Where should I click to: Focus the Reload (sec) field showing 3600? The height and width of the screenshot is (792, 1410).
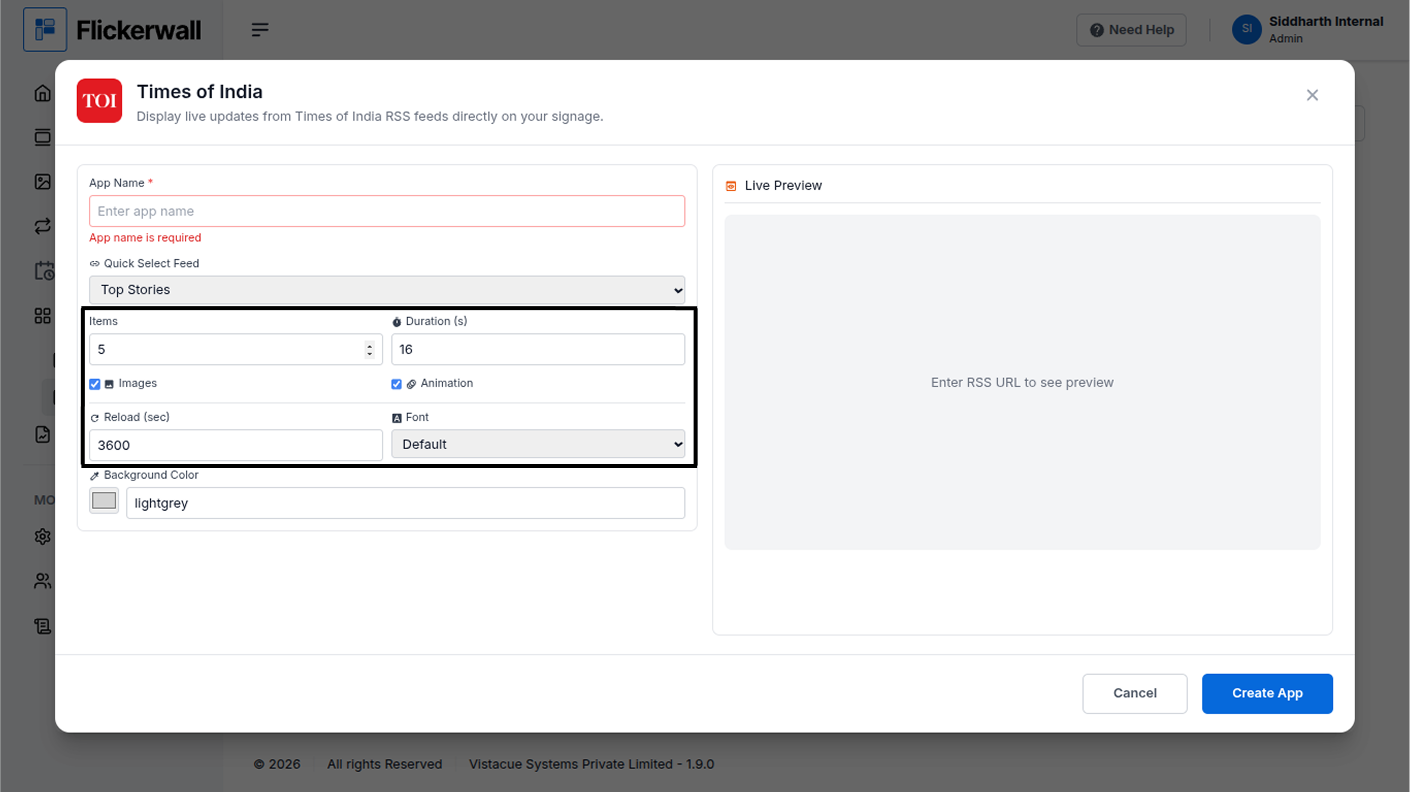[x=236, y=445]
